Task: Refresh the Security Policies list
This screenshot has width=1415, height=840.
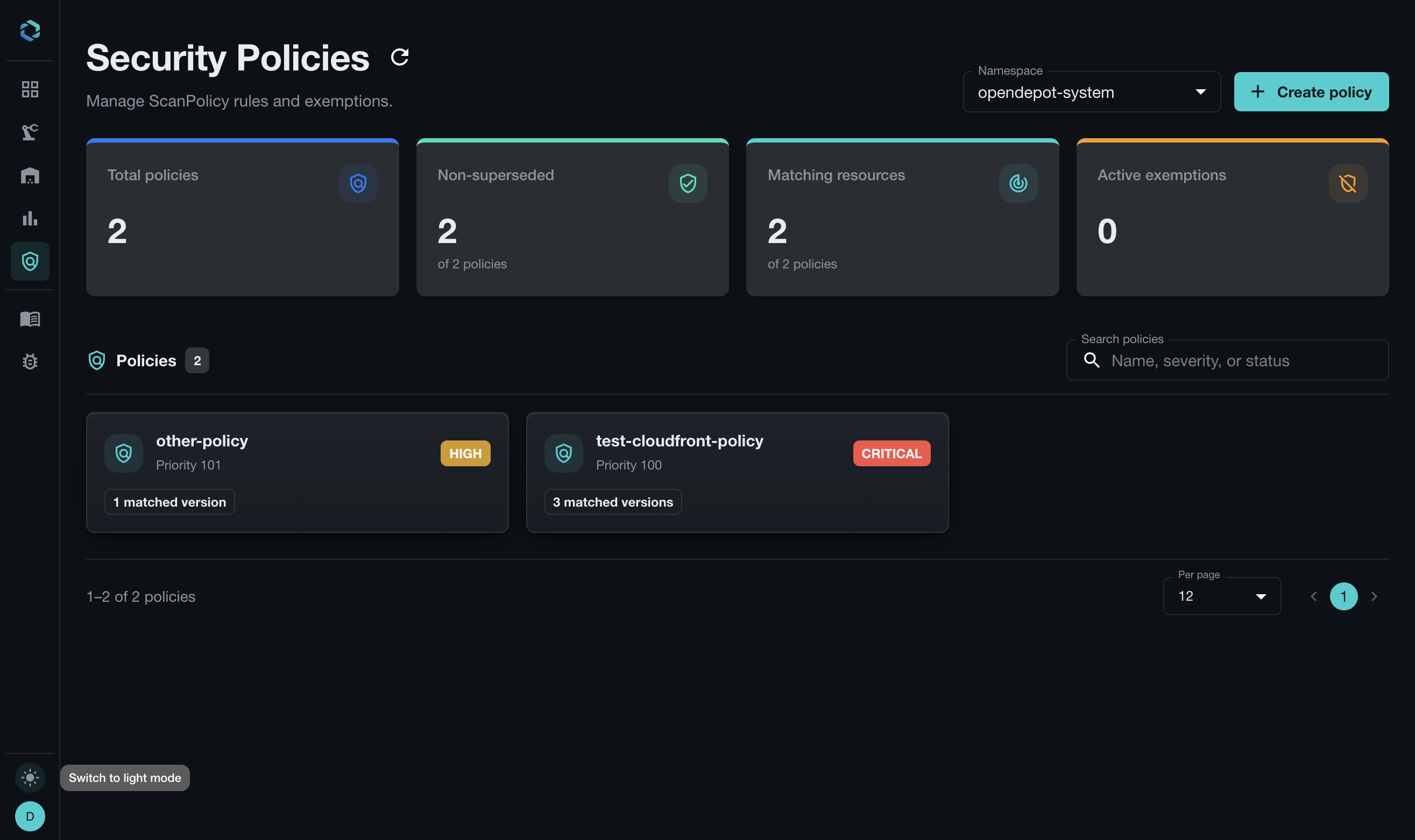Action: click(400, 57)
